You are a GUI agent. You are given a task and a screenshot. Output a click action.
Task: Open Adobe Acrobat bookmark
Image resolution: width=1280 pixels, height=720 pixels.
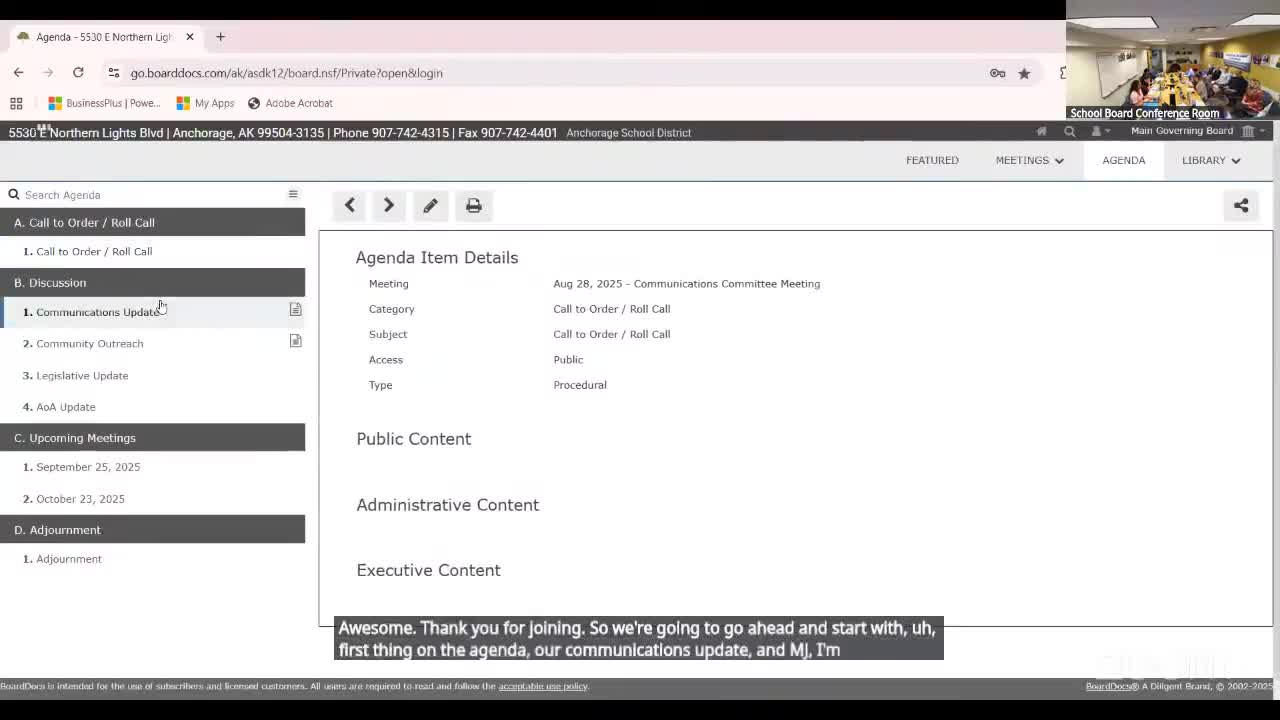point(290,103)
